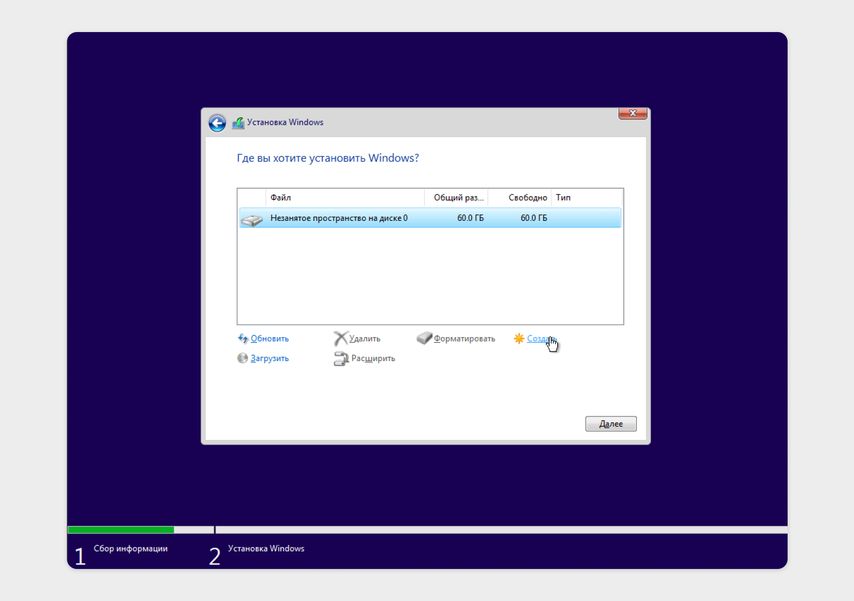Open the Обновить link
Screen dimensions: 854x601
click(x=270, y=338)
